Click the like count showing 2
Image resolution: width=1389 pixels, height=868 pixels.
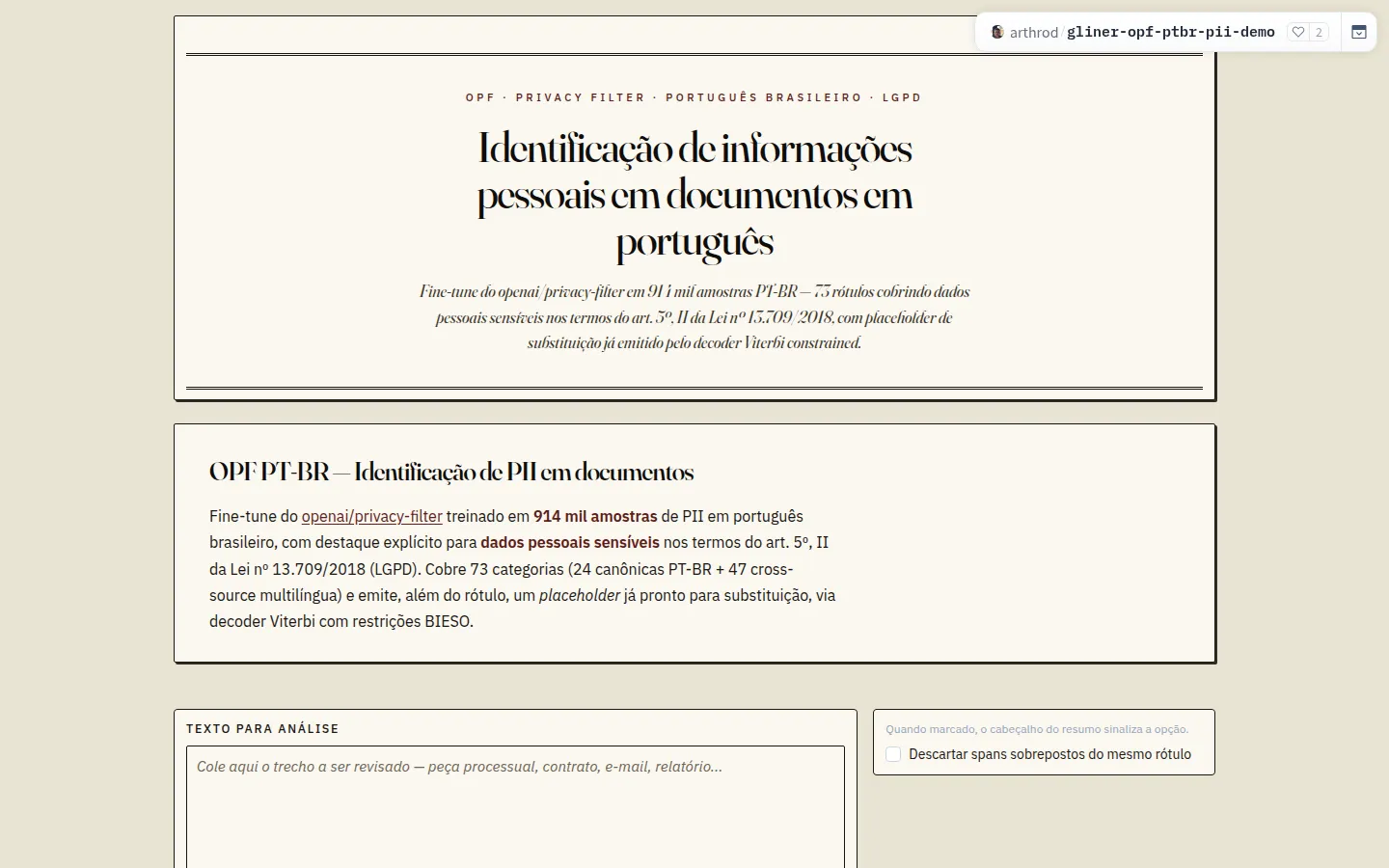tap(1319, 32)
